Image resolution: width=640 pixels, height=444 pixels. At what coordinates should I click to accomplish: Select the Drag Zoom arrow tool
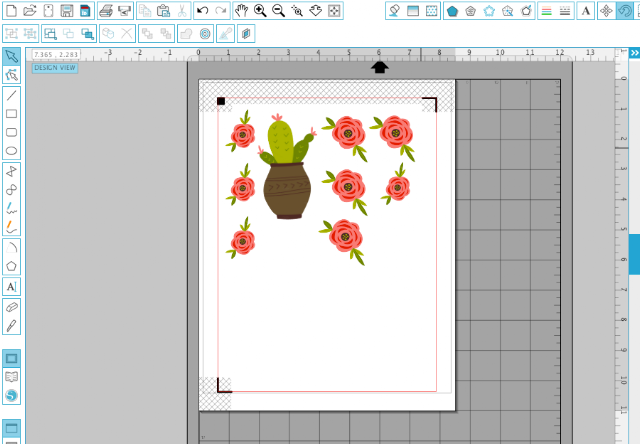[x=316, y=11]
